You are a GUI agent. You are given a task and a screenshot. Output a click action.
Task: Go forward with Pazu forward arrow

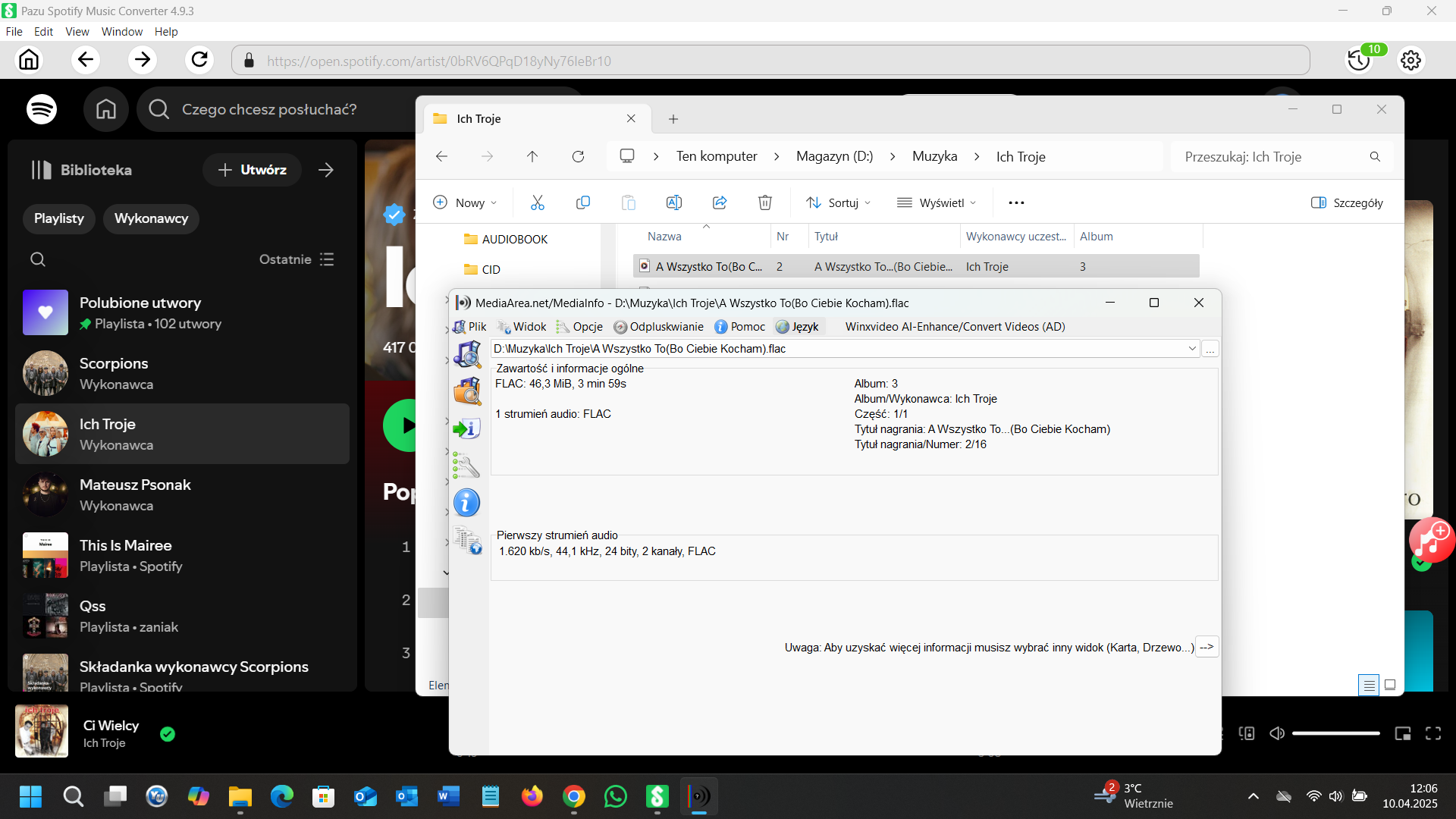[142, 60]
